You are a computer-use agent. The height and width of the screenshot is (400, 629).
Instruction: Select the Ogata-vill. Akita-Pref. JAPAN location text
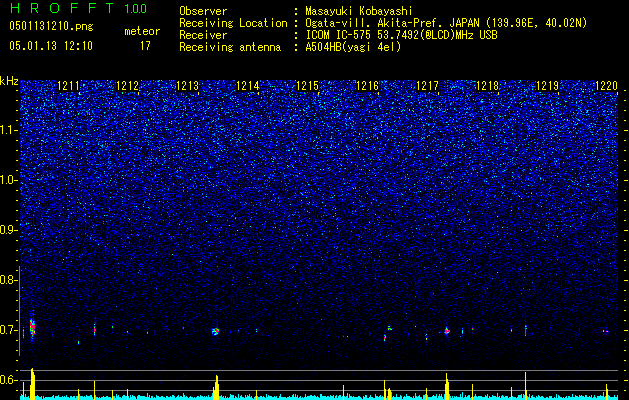click(446, 23)
